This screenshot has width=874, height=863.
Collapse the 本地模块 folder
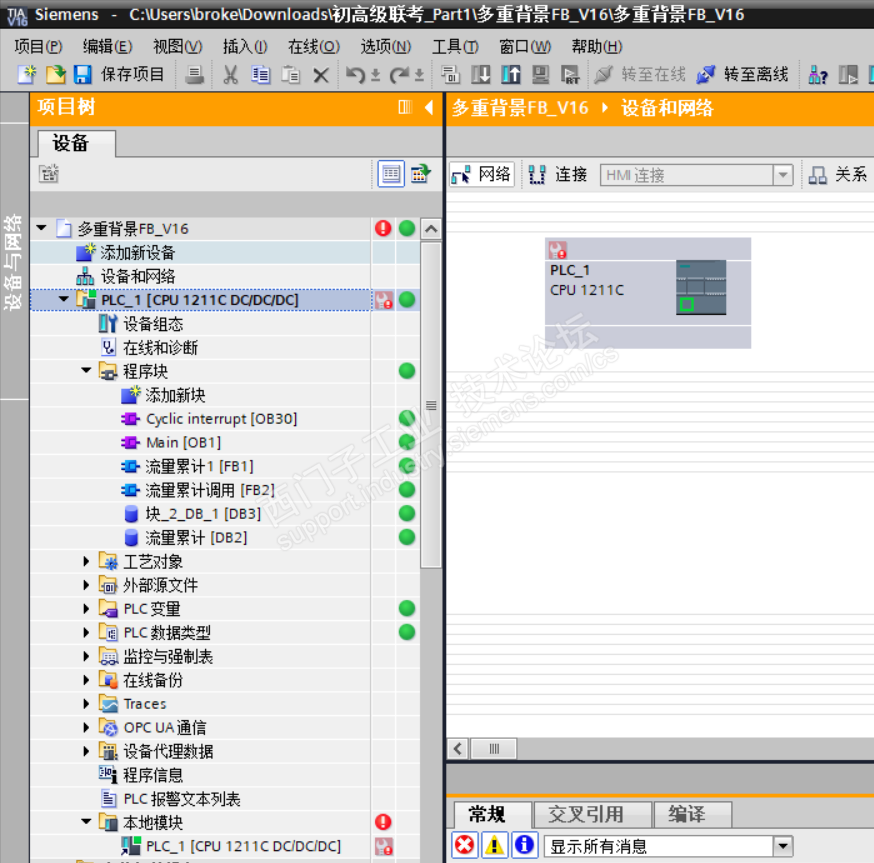point(86,821)
